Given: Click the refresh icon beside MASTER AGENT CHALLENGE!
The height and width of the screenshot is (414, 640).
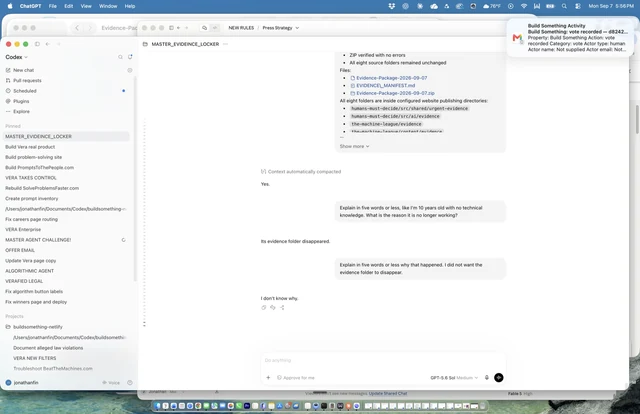Looking at the screenshot, I should [123, 240].
